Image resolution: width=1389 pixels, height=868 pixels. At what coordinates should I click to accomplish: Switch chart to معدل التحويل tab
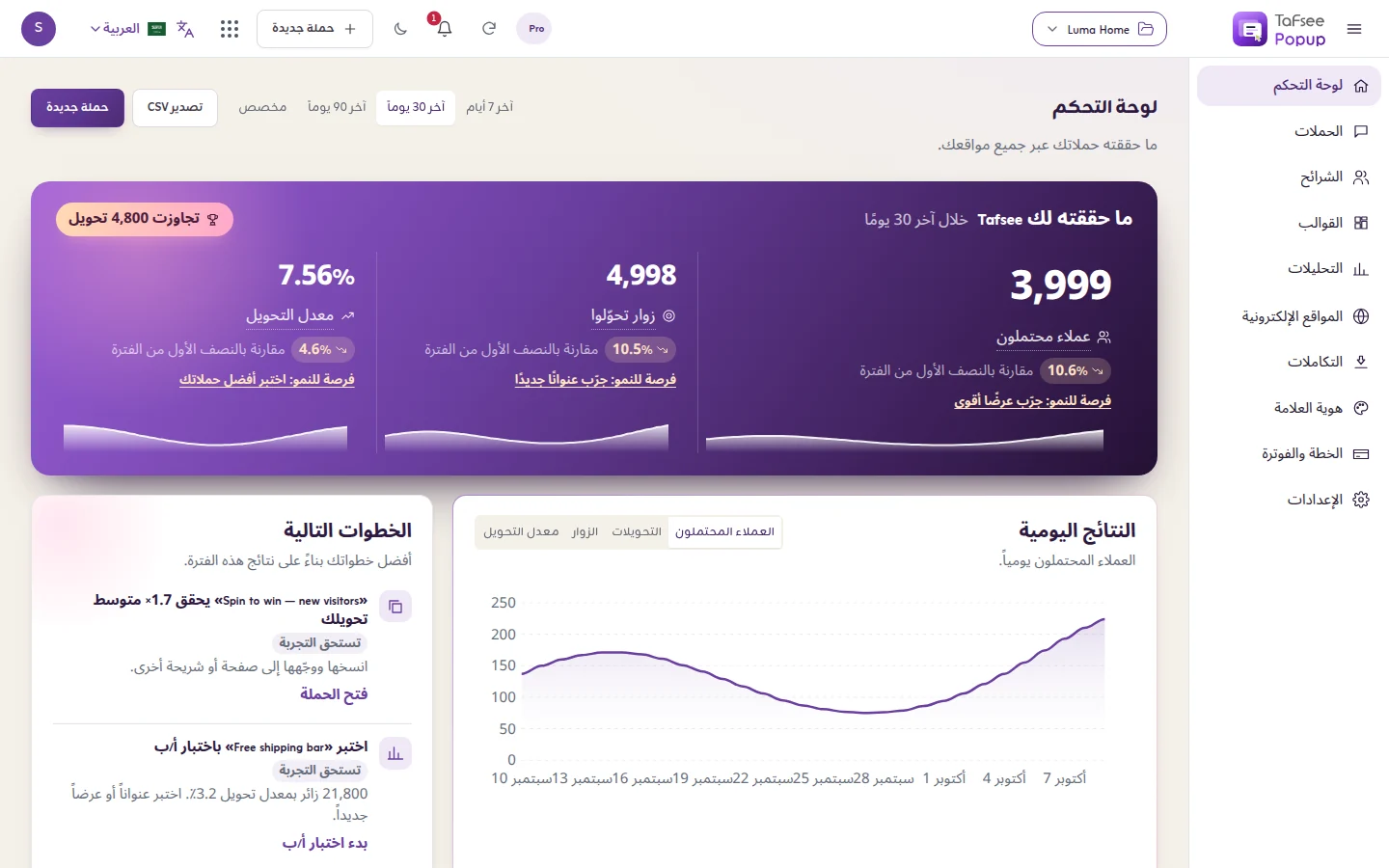521,532
